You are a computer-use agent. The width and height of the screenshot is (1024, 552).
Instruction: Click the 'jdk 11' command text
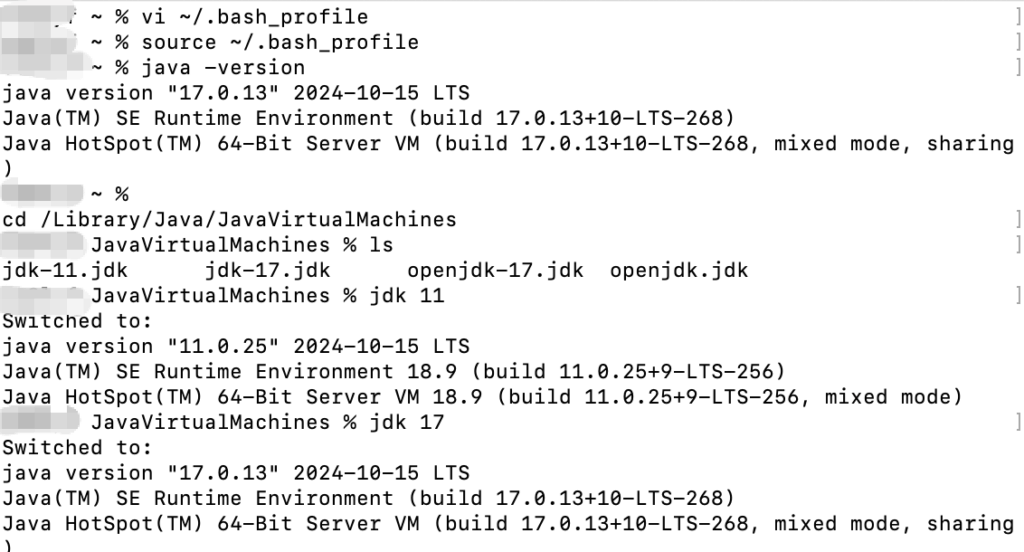[407, 295]
